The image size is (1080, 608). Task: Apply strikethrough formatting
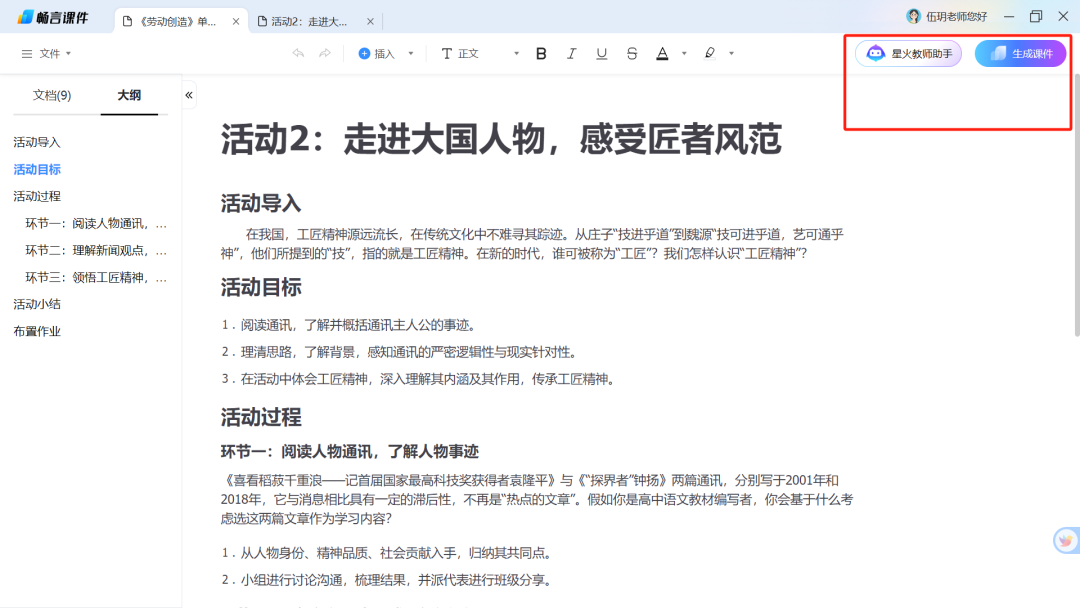(631, 53)
